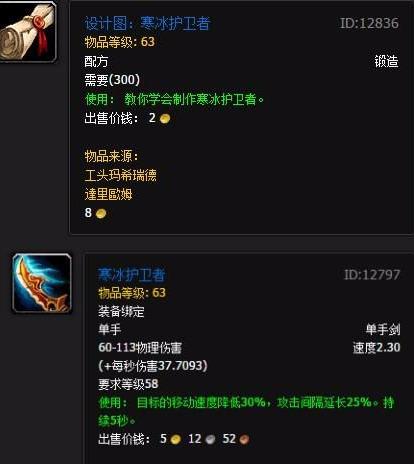Open the 设计图：寒冰护卫者 title link
The height and width of the screenshot is (464, 414).
pos(147,23)
